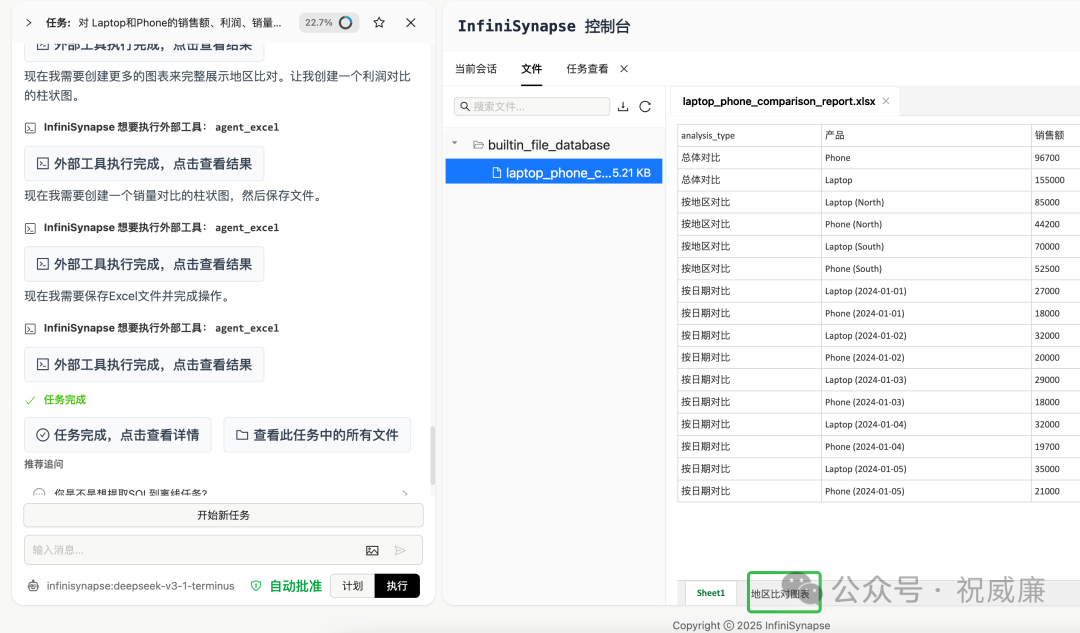The height and width of the screenshot is (633, 1080).
Task: Click the shield icon beside 自动批准
Action: point(255,584)
